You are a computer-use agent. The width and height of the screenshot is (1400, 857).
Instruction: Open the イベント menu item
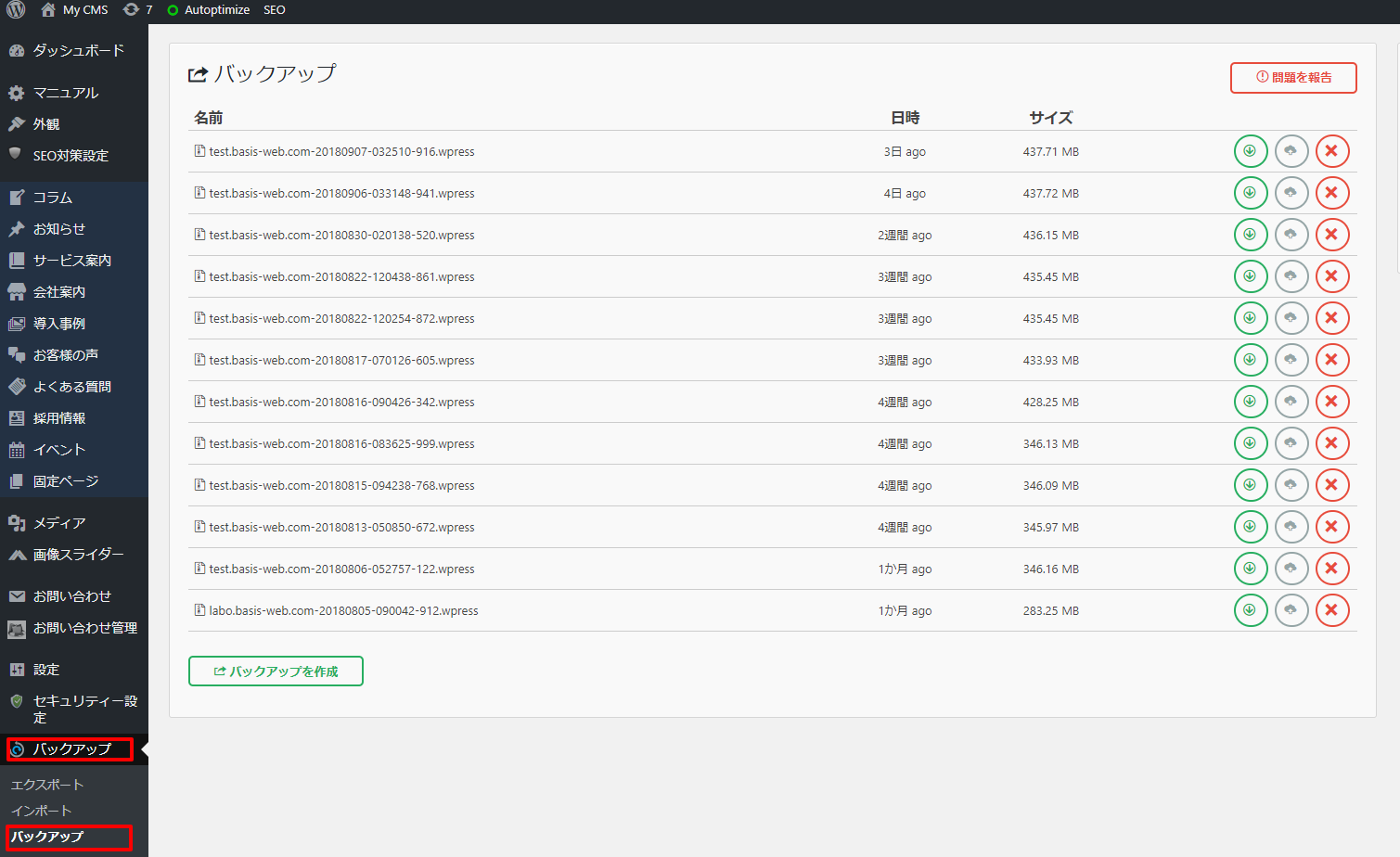(x=74, y=450)
